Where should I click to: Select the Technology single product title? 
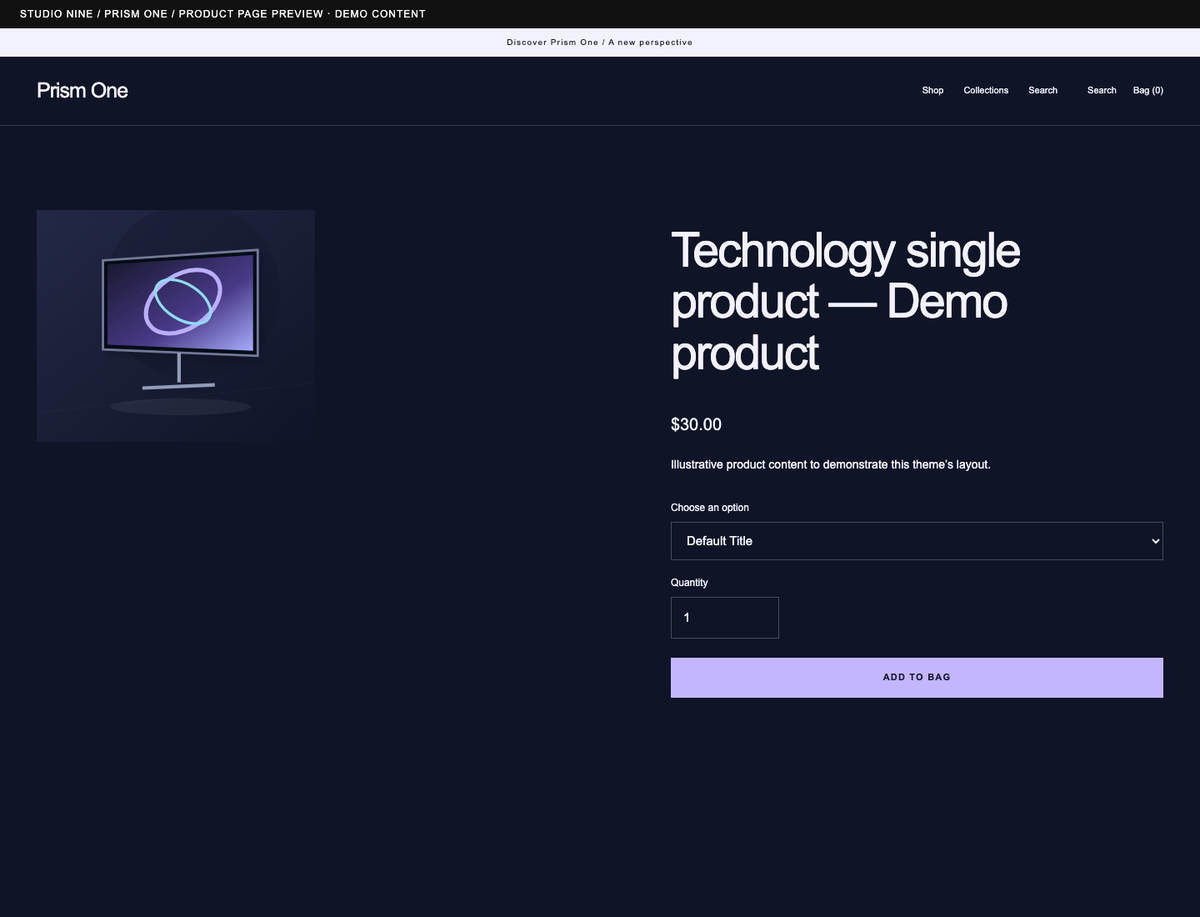[846, 302]
